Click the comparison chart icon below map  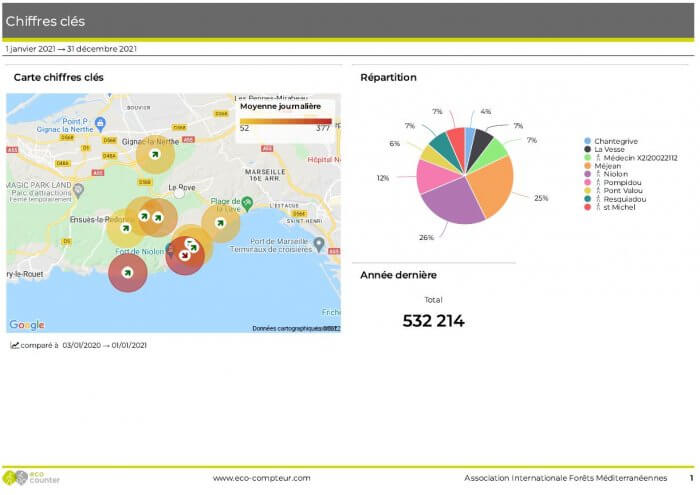[x=14, y=345]
